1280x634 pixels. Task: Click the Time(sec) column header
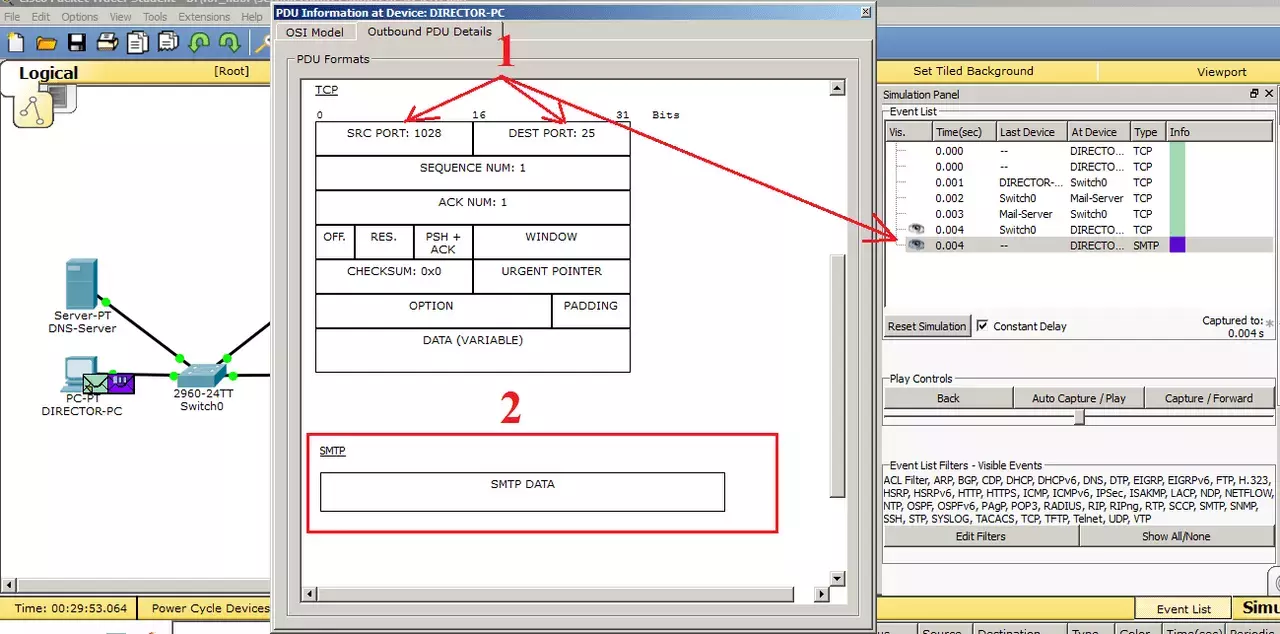click(x=962, y=132)
